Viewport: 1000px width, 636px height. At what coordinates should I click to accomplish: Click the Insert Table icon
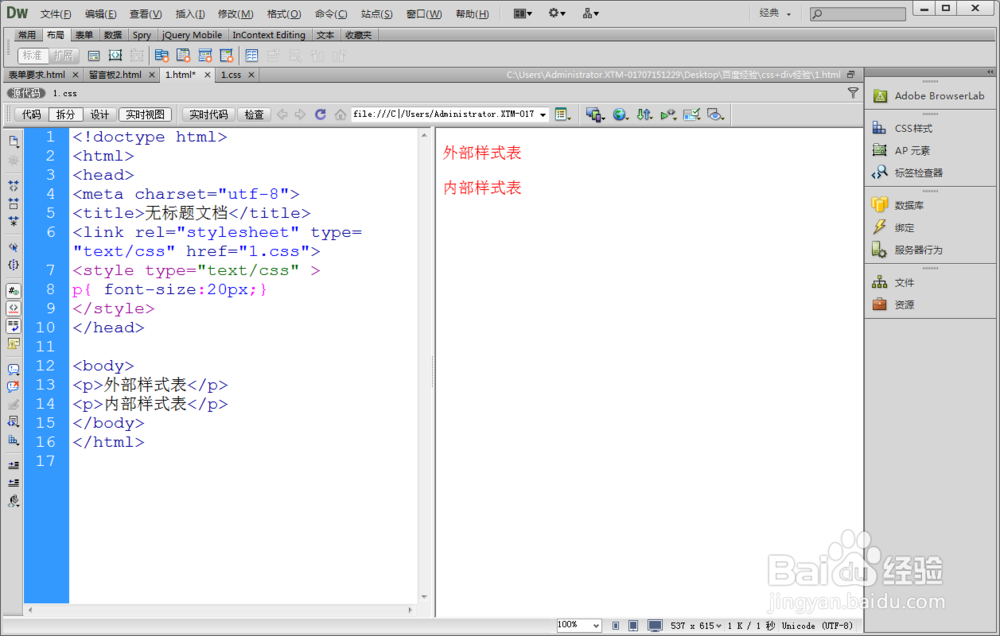[251, 55]
